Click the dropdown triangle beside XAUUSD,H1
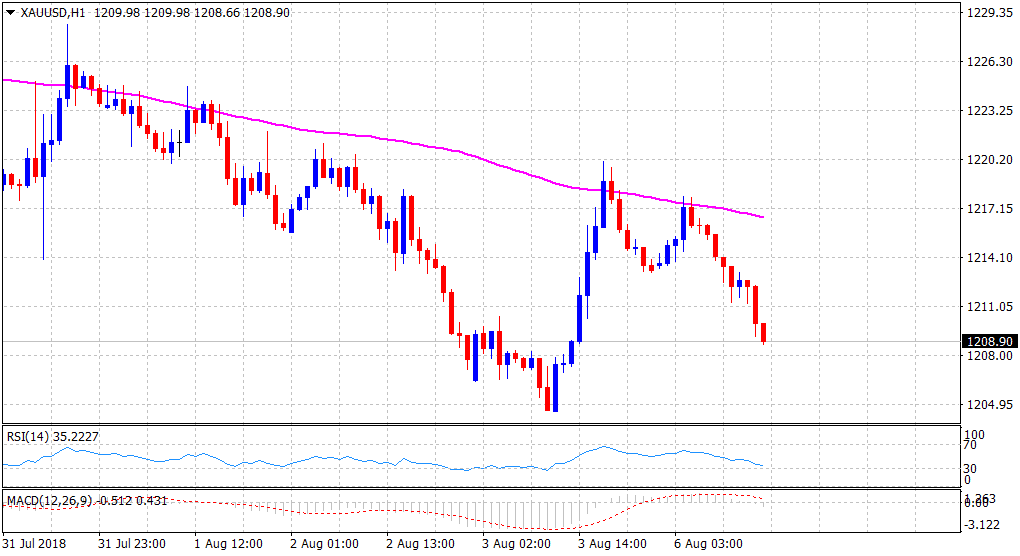 pos(10,13)
